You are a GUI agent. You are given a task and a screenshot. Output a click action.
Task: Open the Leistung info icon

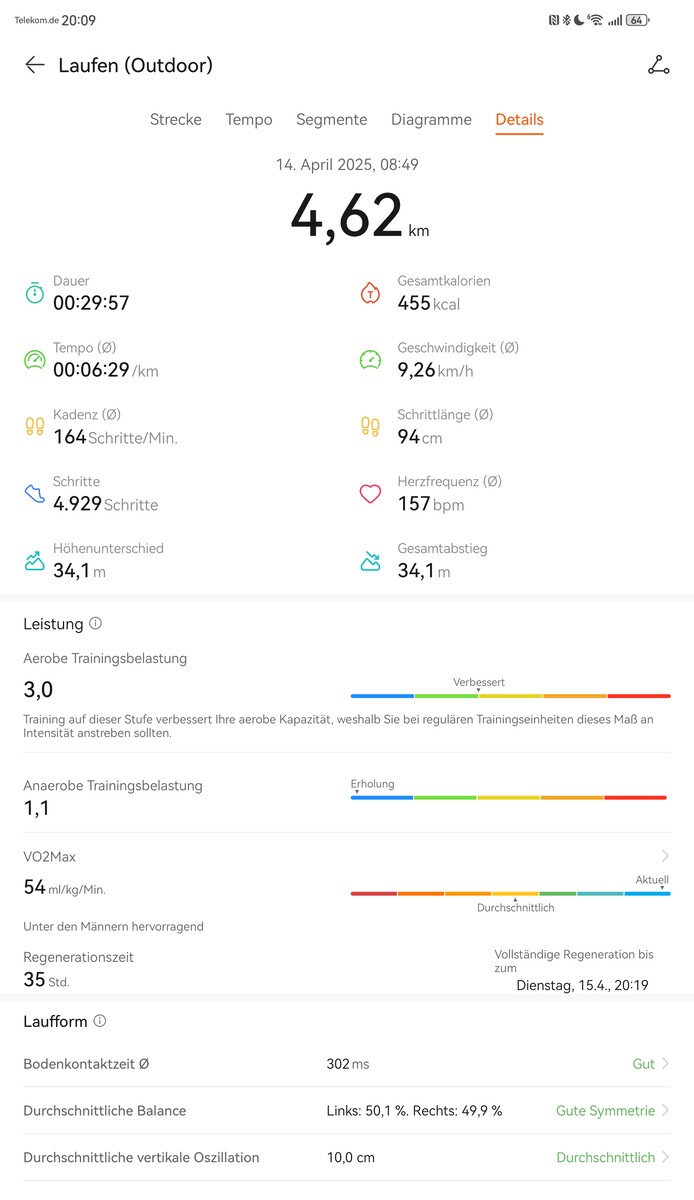click(96, 623)
